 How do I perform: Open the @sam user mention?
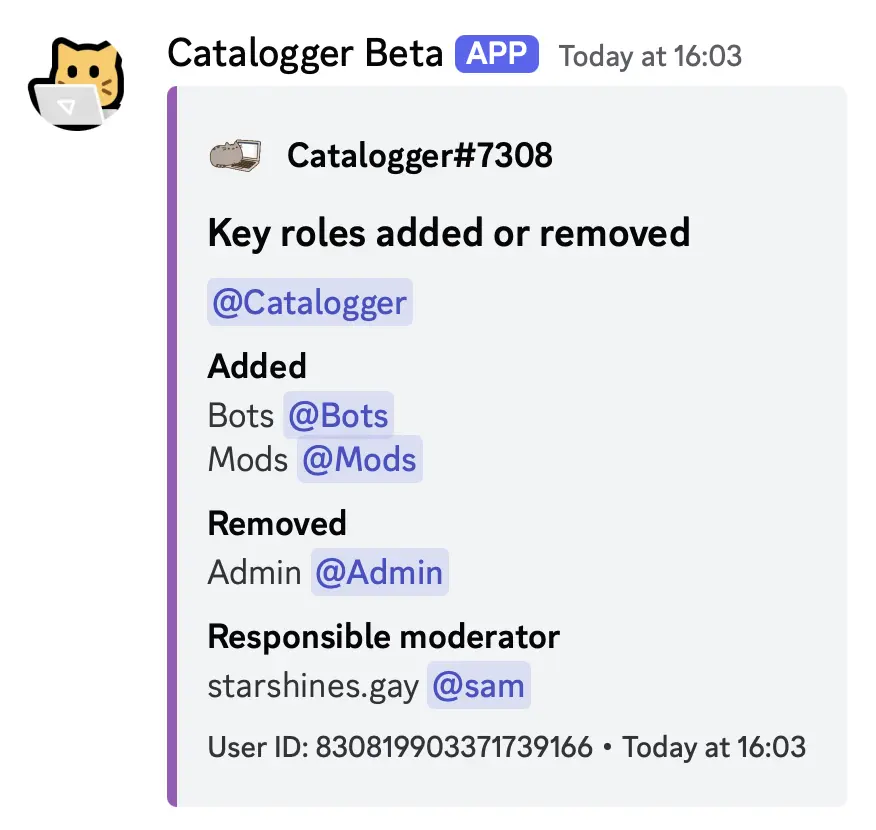click(x=478, y=687)
